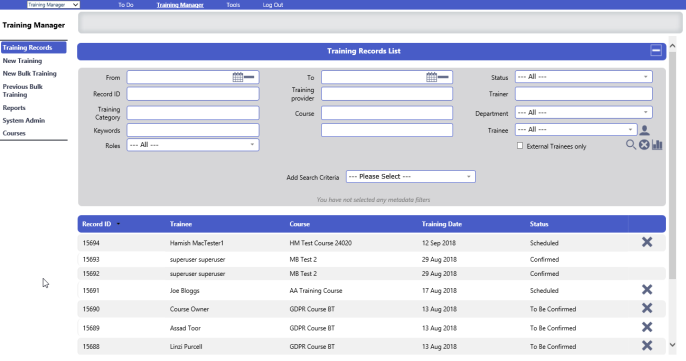This screenshot has height=361, width=686.
Task: Open record 15693
Action: pyautogui.click(x=91, y=259)
